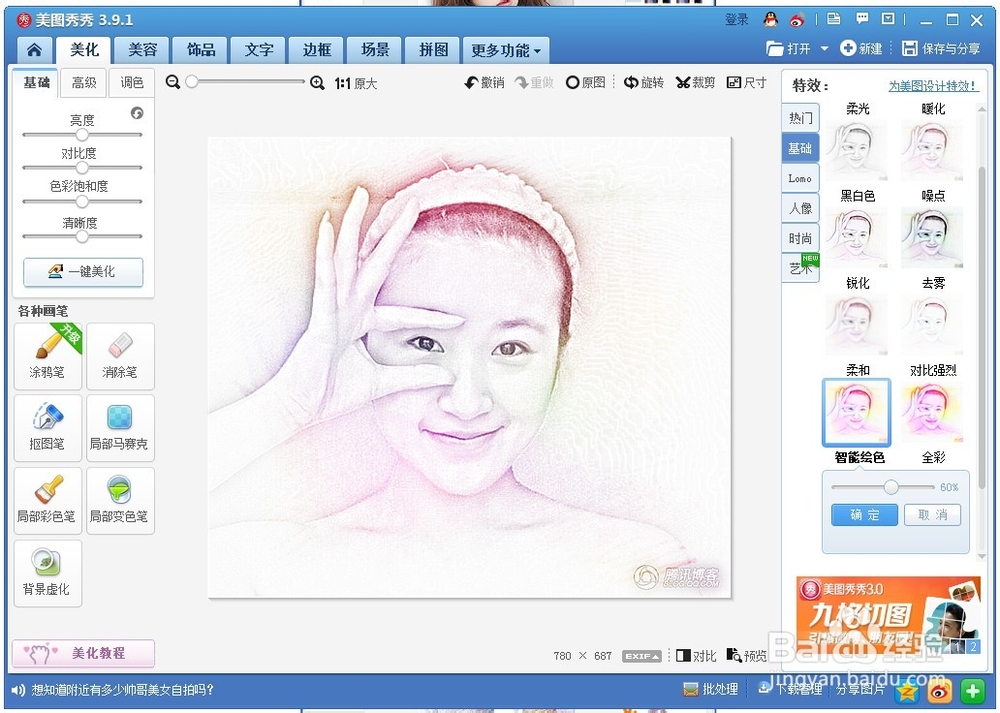The image size is (1000, 713).
Task: Click the QQ penguin icon
Action: [x=770, y=20]
